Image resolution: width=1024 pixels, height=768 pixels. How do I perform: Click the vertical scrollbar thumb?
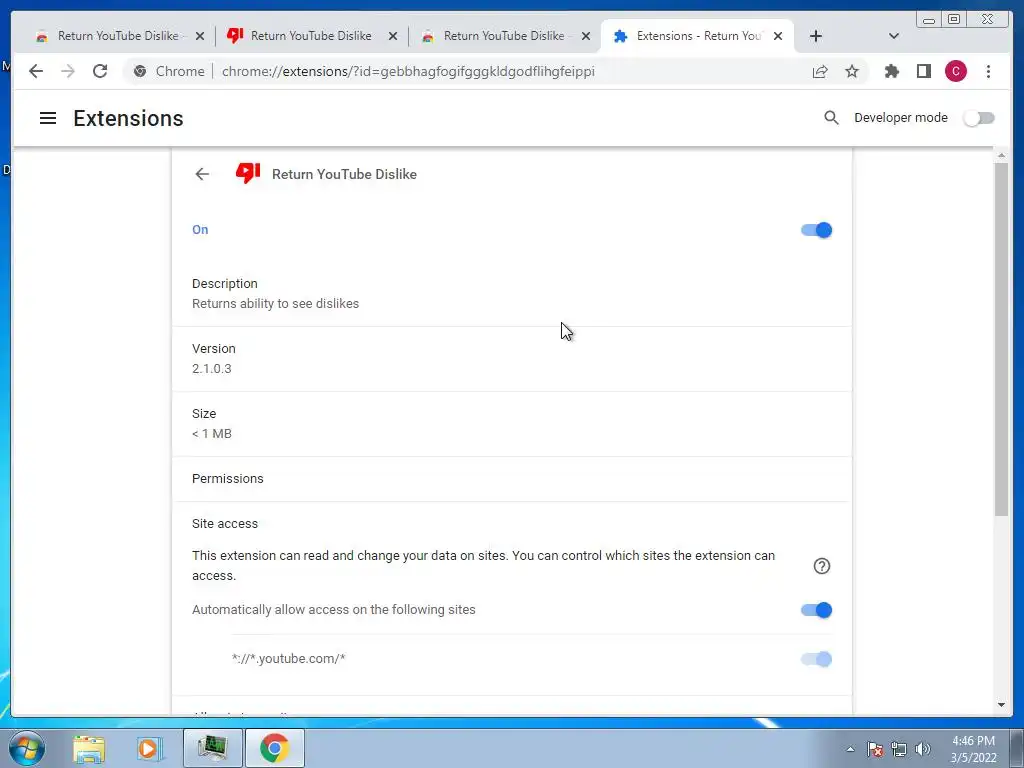click(x=1001, y=340)
